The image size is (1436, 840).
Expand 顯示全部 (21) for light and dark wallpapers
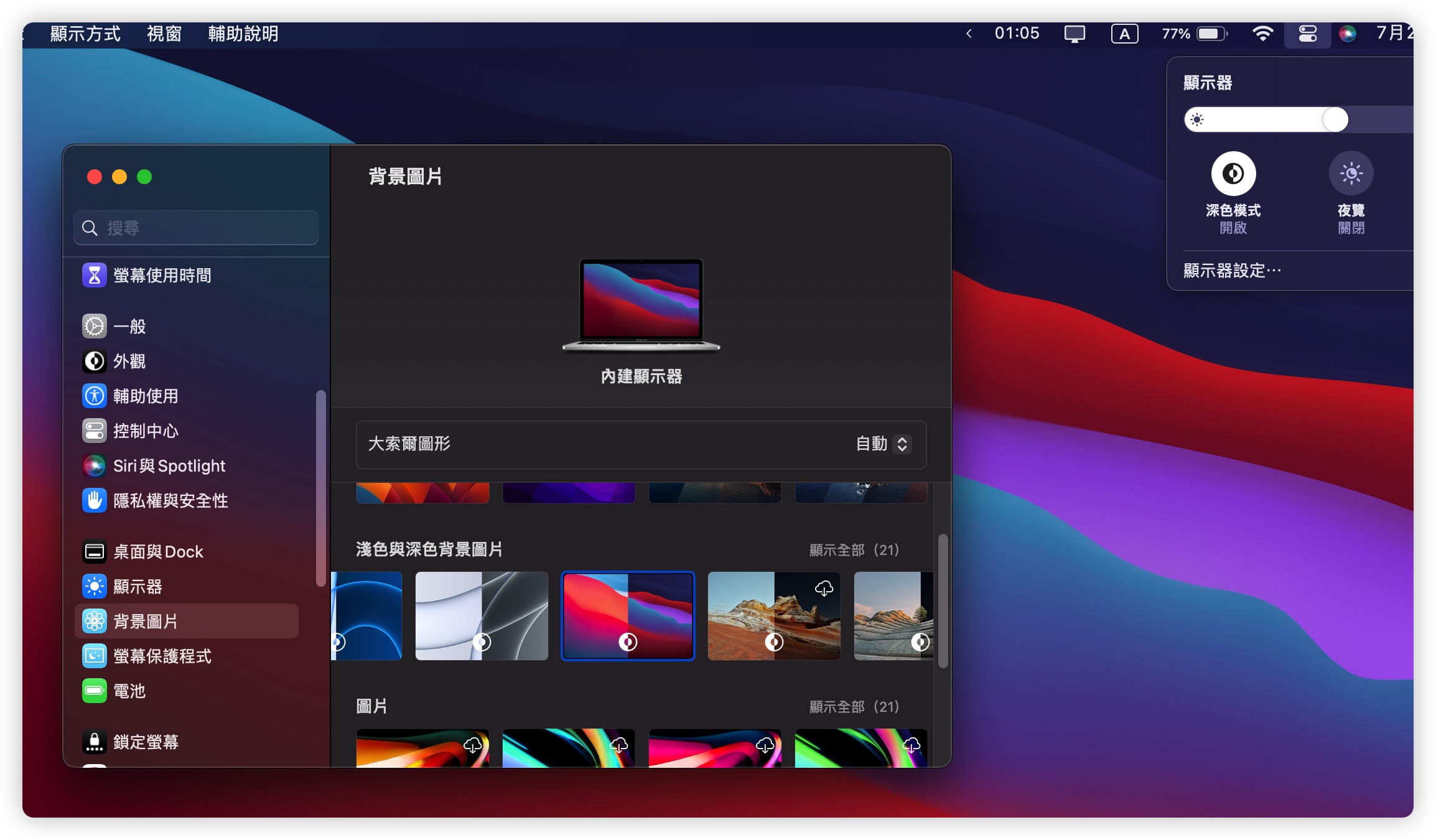pyautogui.click(x=854, y=550)
